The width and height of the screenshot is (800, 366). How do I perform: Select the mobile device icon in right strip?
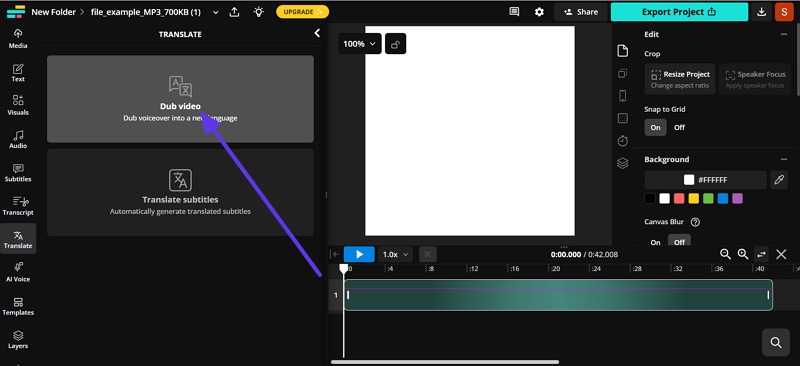pos(622,96)
